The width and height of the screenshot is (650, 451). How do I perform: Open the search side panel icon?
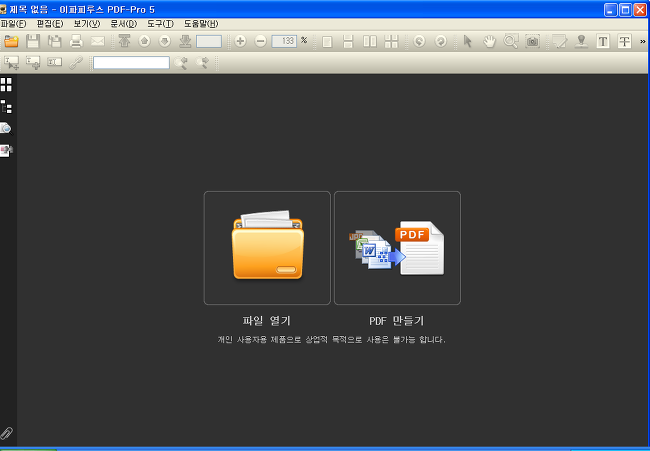(6, 129)
